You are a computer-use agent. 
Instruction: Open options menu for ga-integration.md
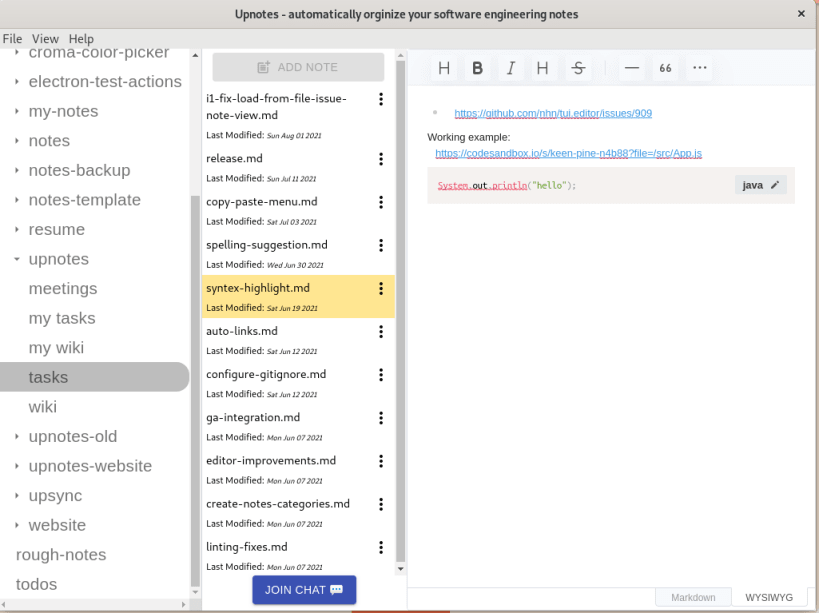381,418
